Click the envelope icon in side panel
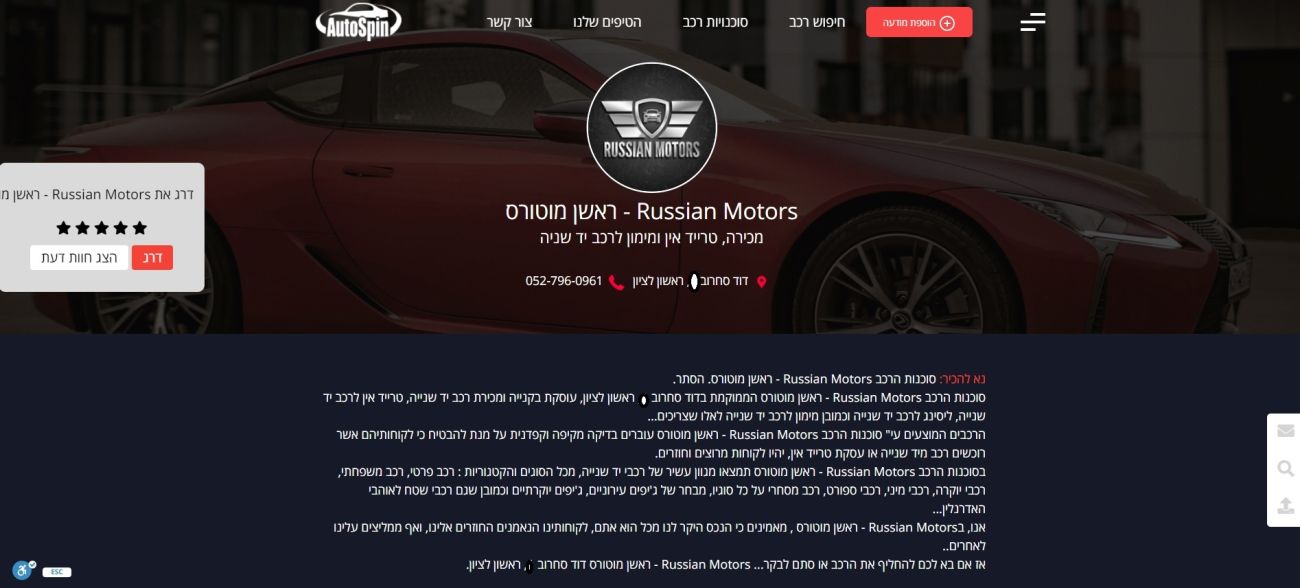Screen dimensions: 1300x588 pyautogui.click(x=1286, y=431)
